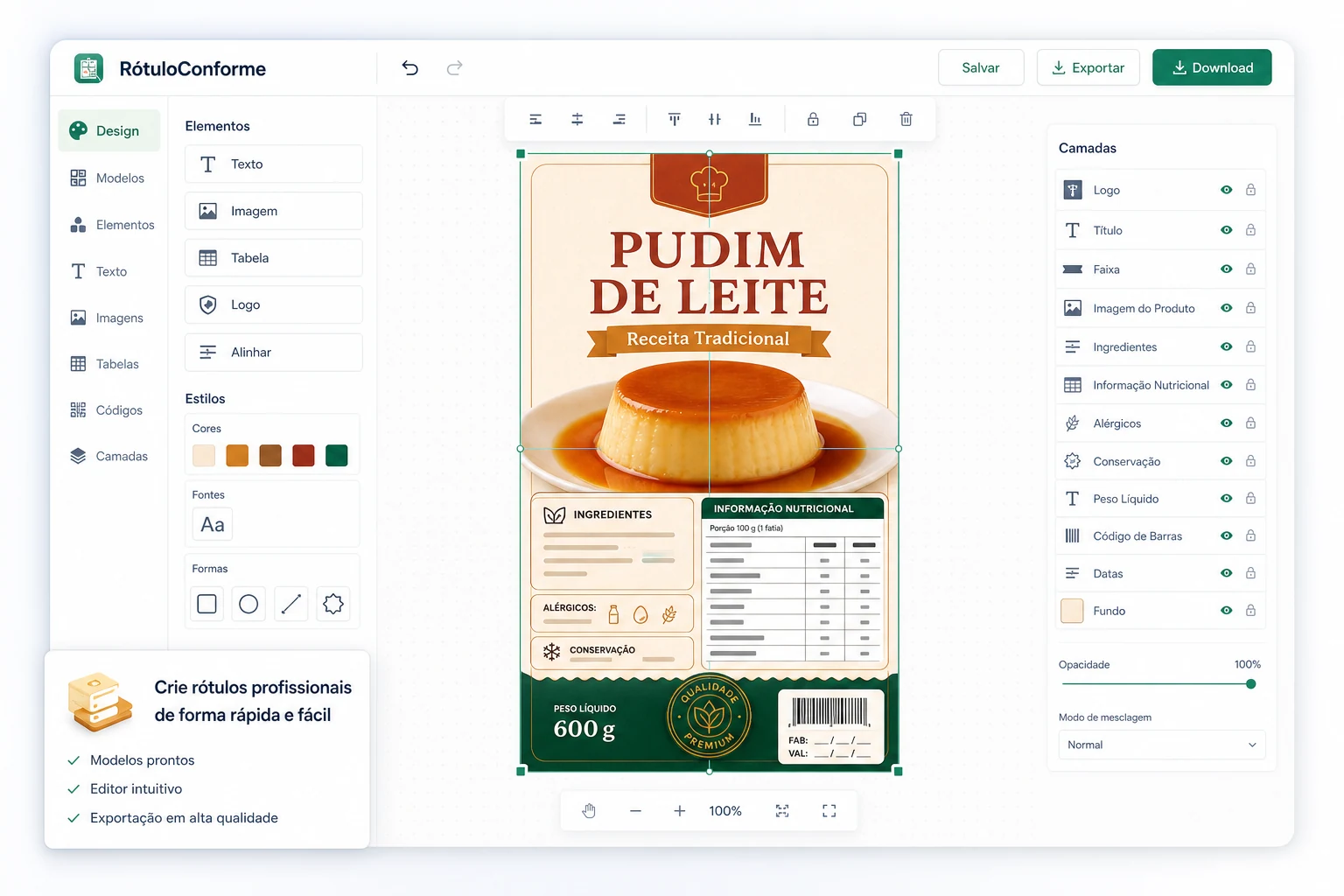Screen dimensions: 1344x896
Task: Hide the Título layer
Action: 1227,230
